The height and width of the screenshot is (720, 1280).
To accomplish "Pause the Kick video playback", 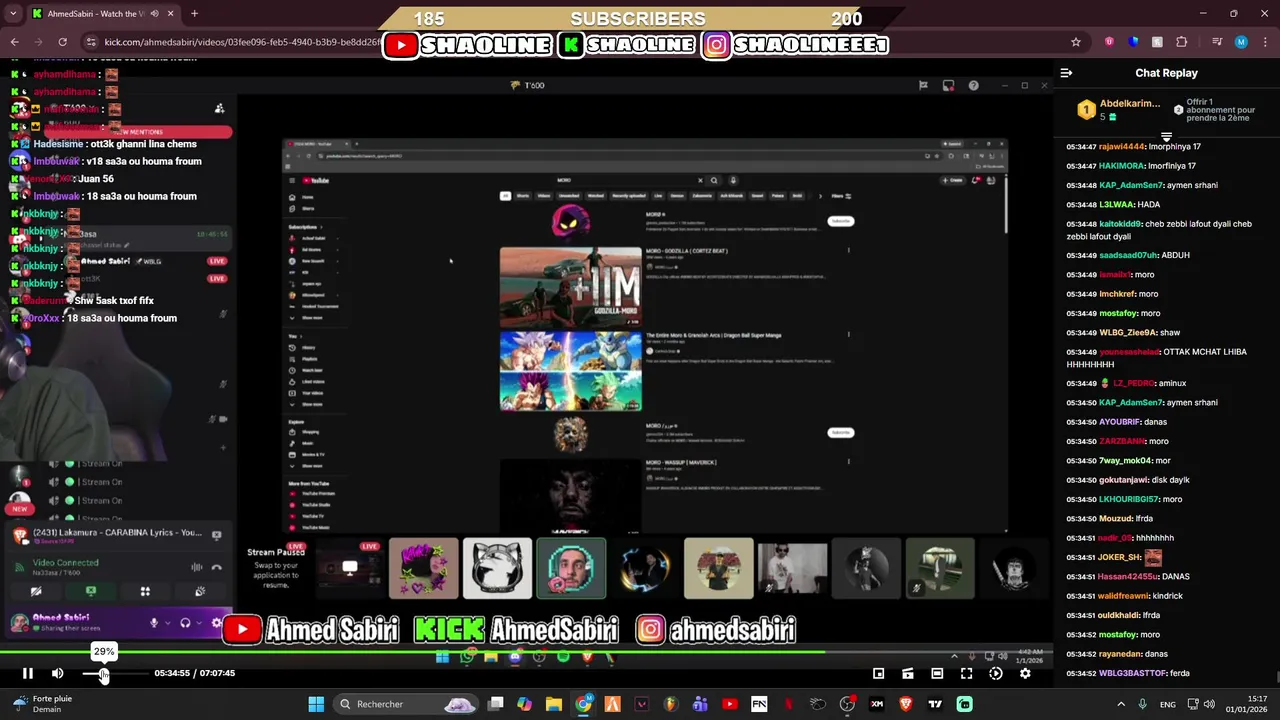I will click(x=28, y=674).
